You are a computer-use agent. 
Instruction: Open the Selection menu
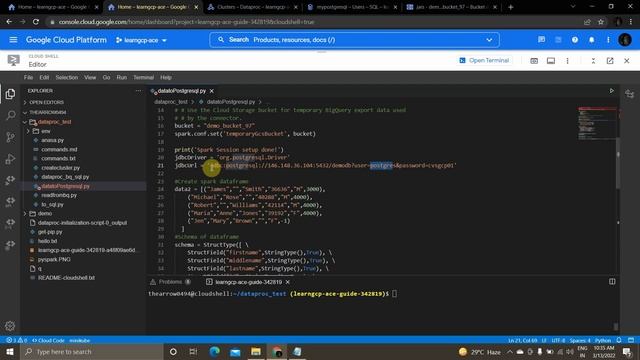(67, 77)
